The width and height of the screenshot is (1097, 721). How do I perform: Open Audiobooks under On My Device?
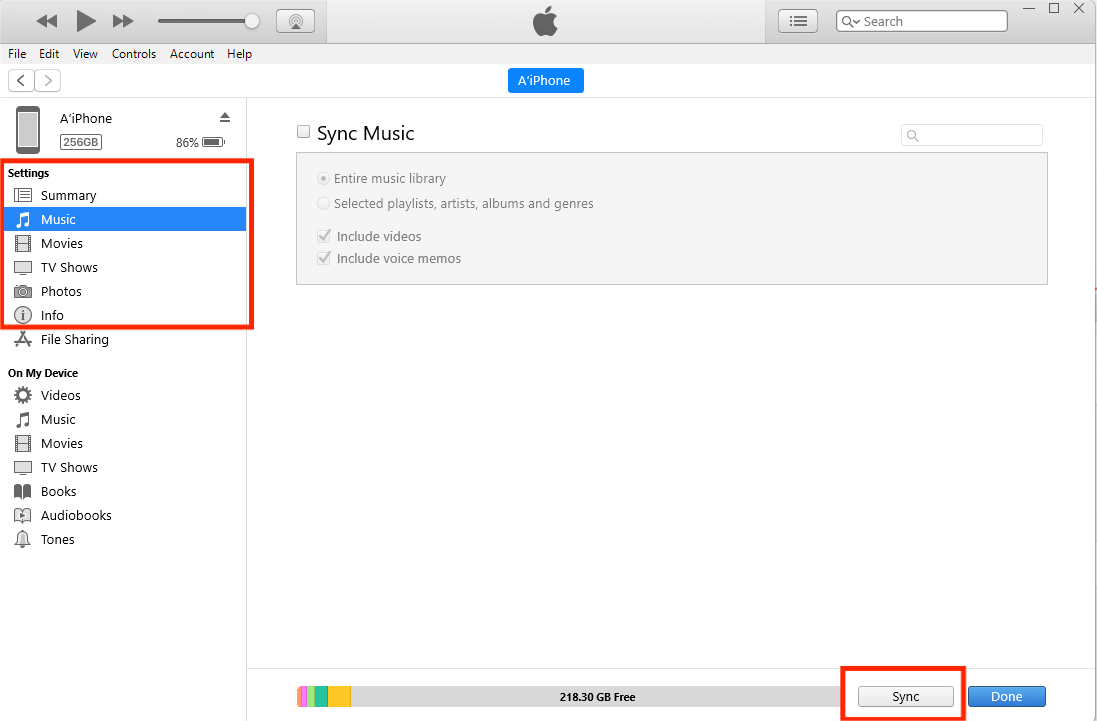(125, 515)
